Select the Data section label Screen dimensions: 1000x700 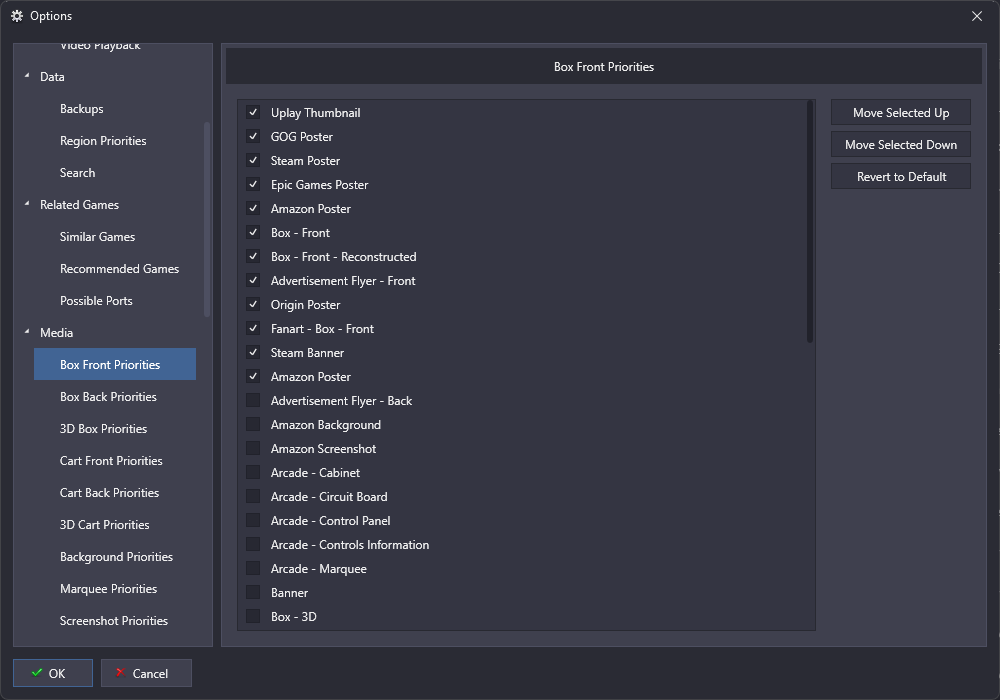click(x=52, y=77)
